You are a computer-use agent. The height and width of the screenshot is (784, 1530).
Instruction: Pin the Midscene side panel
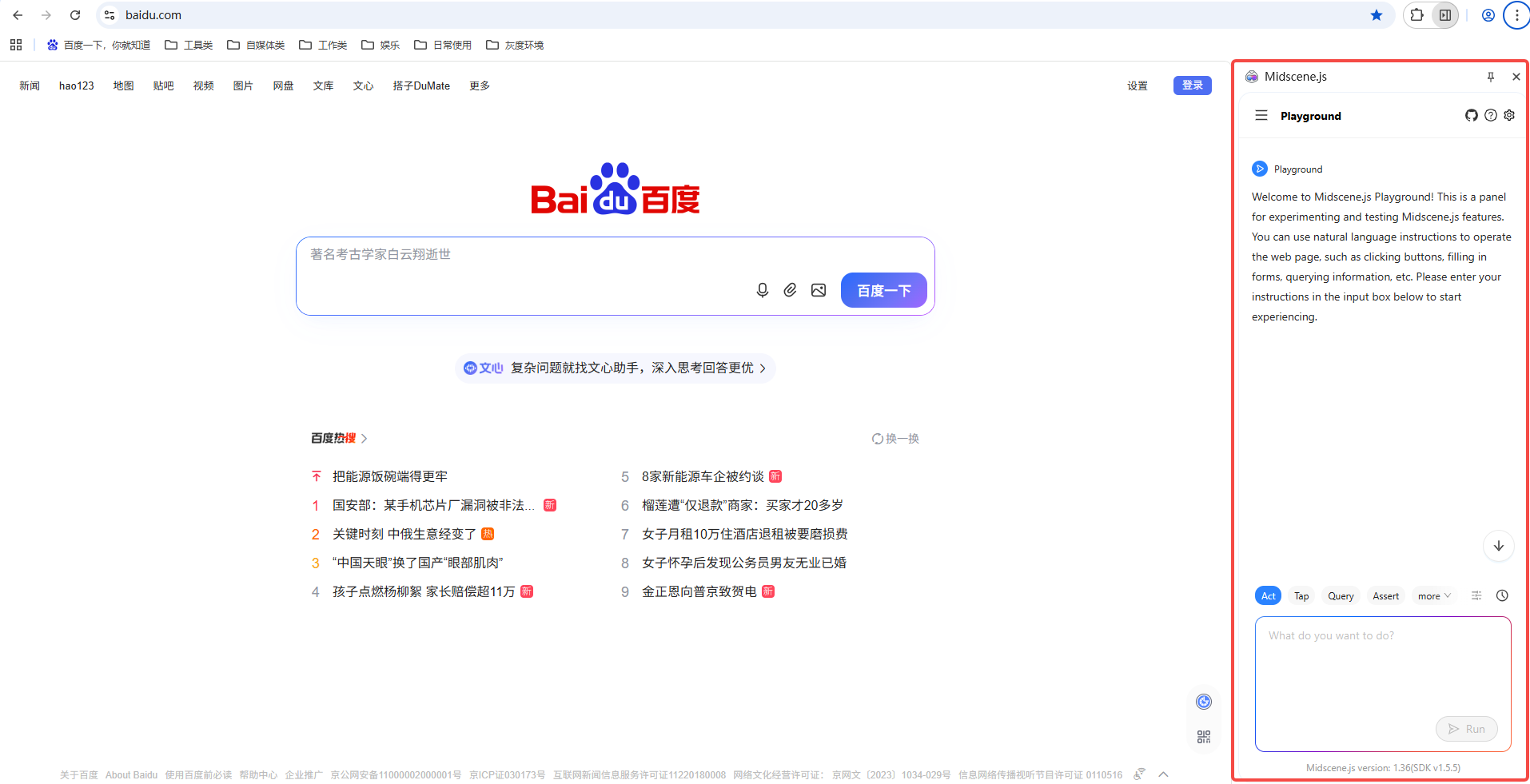click(1491, 77)
